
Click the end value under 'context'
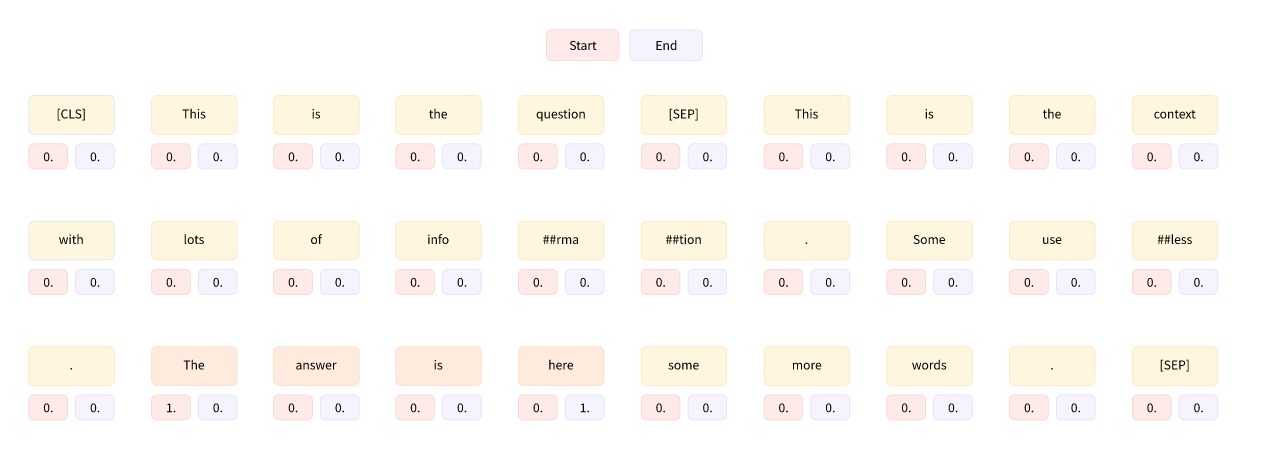1198,156
